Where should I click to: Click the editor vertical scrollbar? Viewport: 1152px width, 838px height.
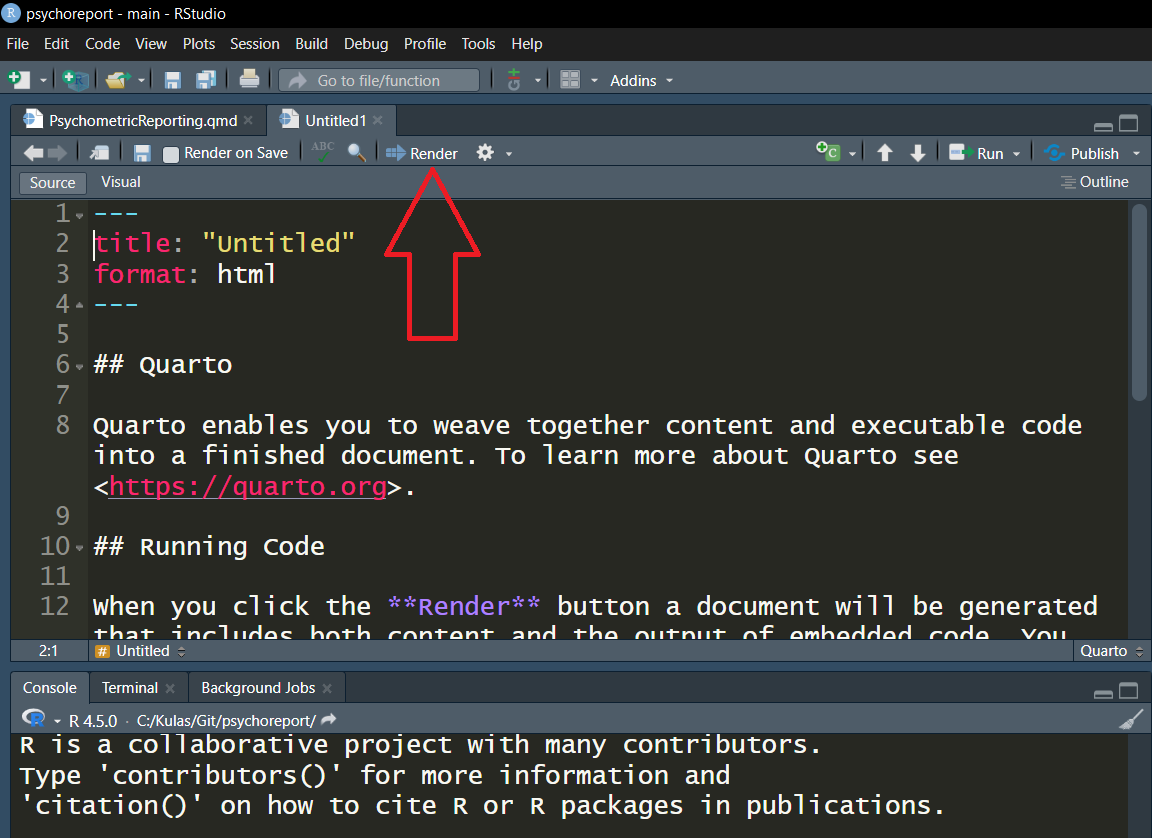1139,300
